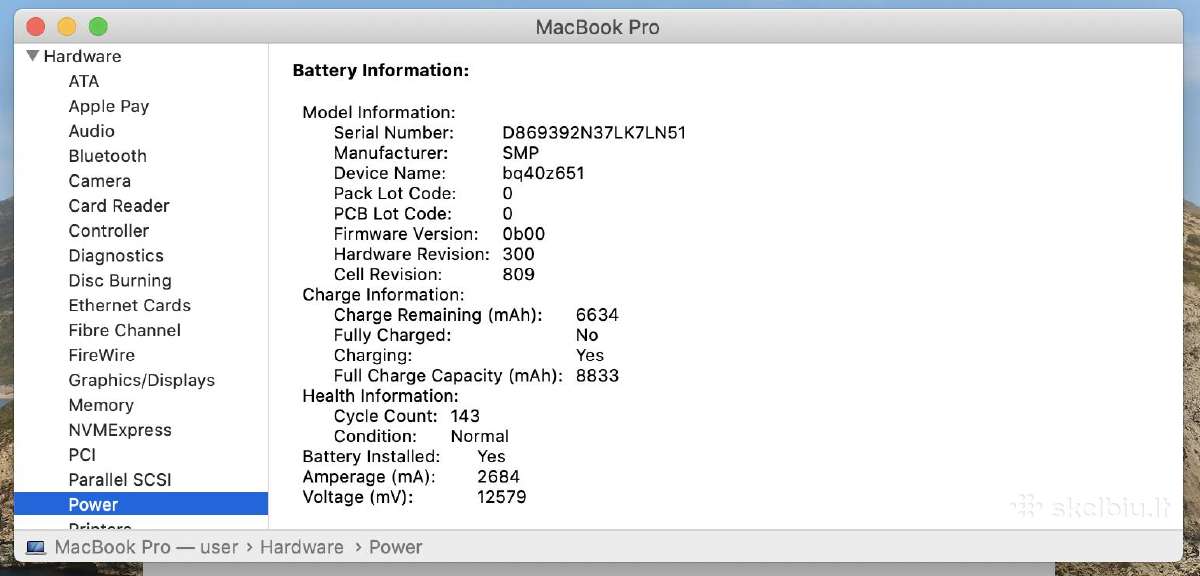Collapse the Hardware tree section
1200x576 pixels.
[x=33, y=56]
